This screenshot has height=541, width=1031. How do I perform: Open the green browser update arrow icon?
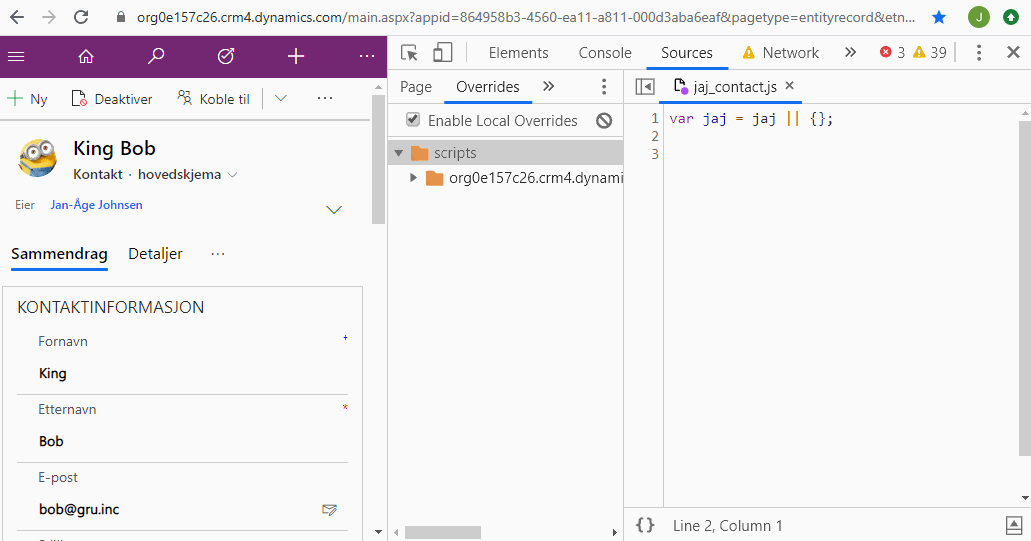(1011, 17)
